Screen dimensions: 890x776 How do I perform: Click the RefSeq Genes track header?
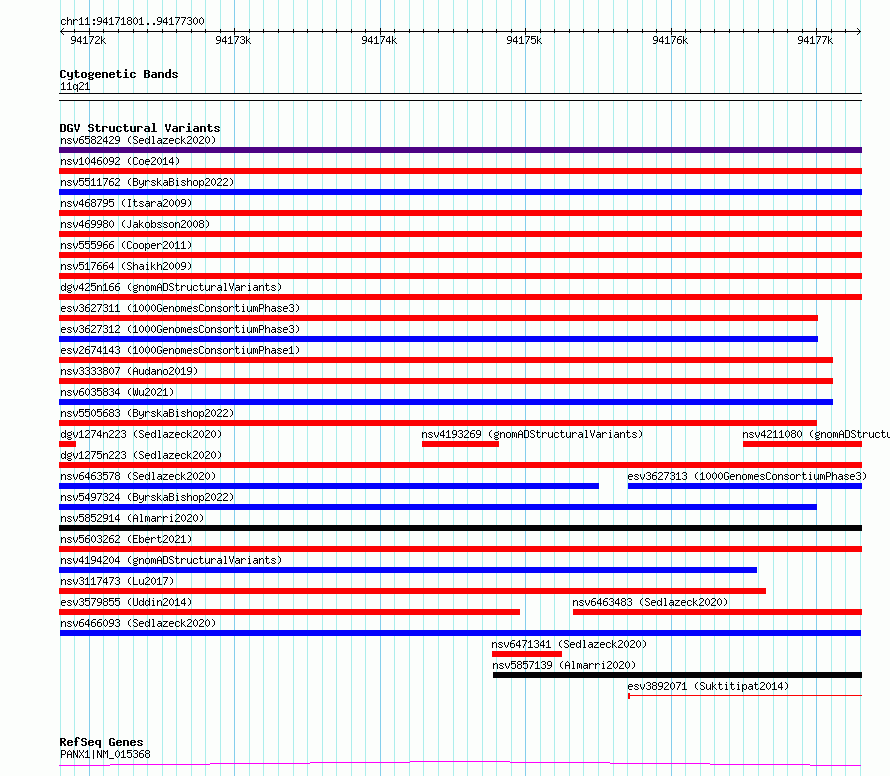point(101,743)
